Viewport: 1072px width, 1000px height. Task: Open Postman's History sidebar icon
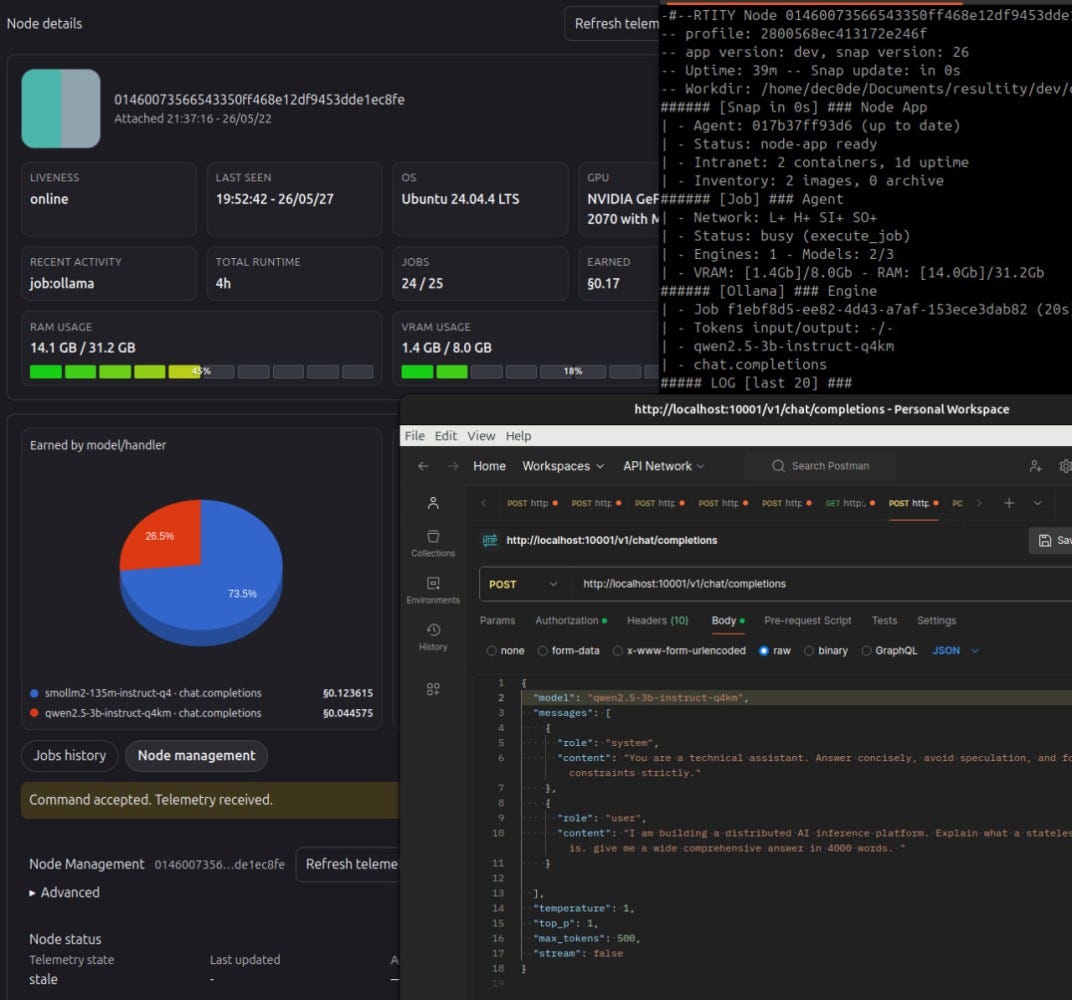click(x=433, y=636)
